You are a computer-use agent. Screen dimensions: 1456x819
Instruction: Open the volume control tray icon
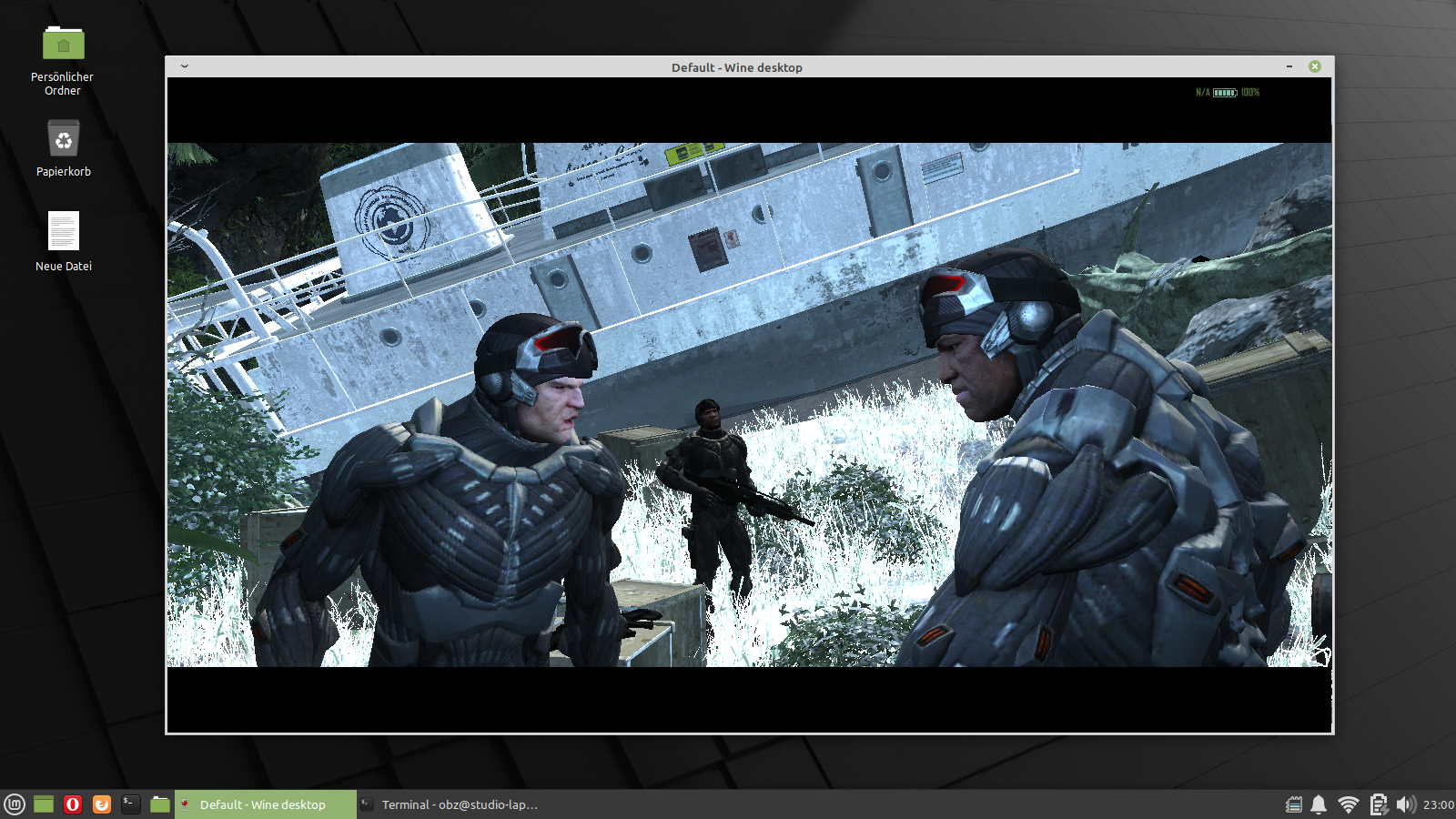coord(1406,804)
